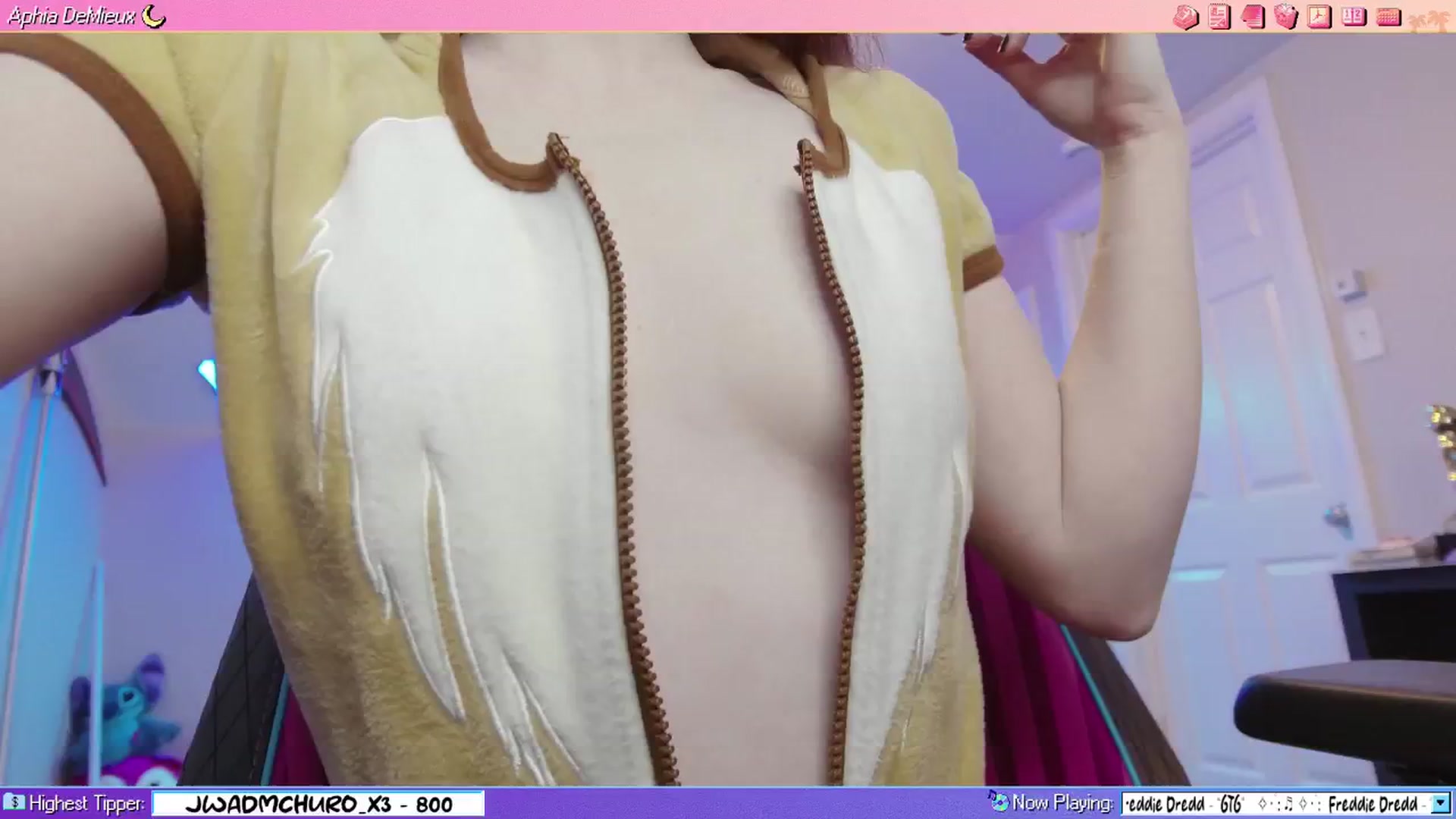1456x819 pixels.
Task: Click the pink clock icon
Action: pos(1319,17)
